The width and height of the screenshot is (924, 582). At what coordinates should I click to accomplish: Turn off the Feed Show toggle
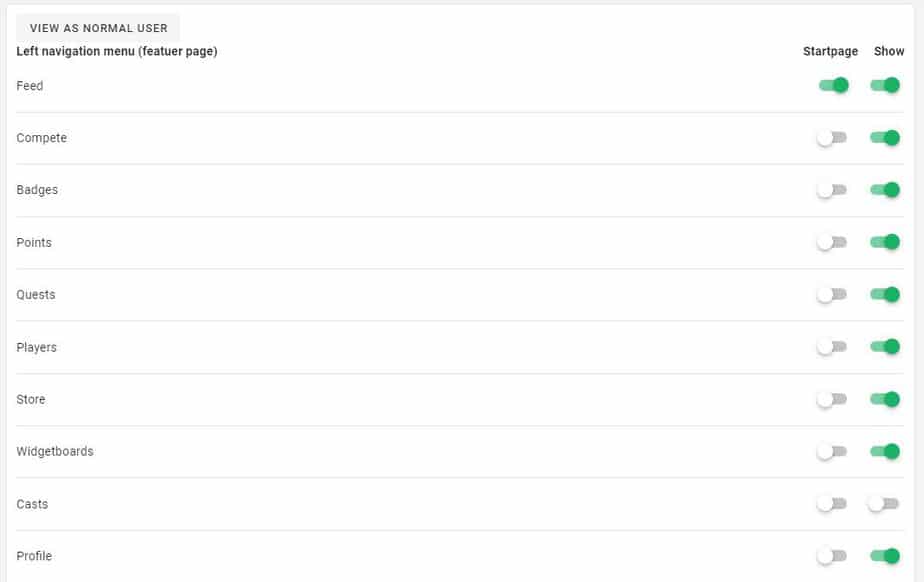pyautogui.click(x=885, y=85)
